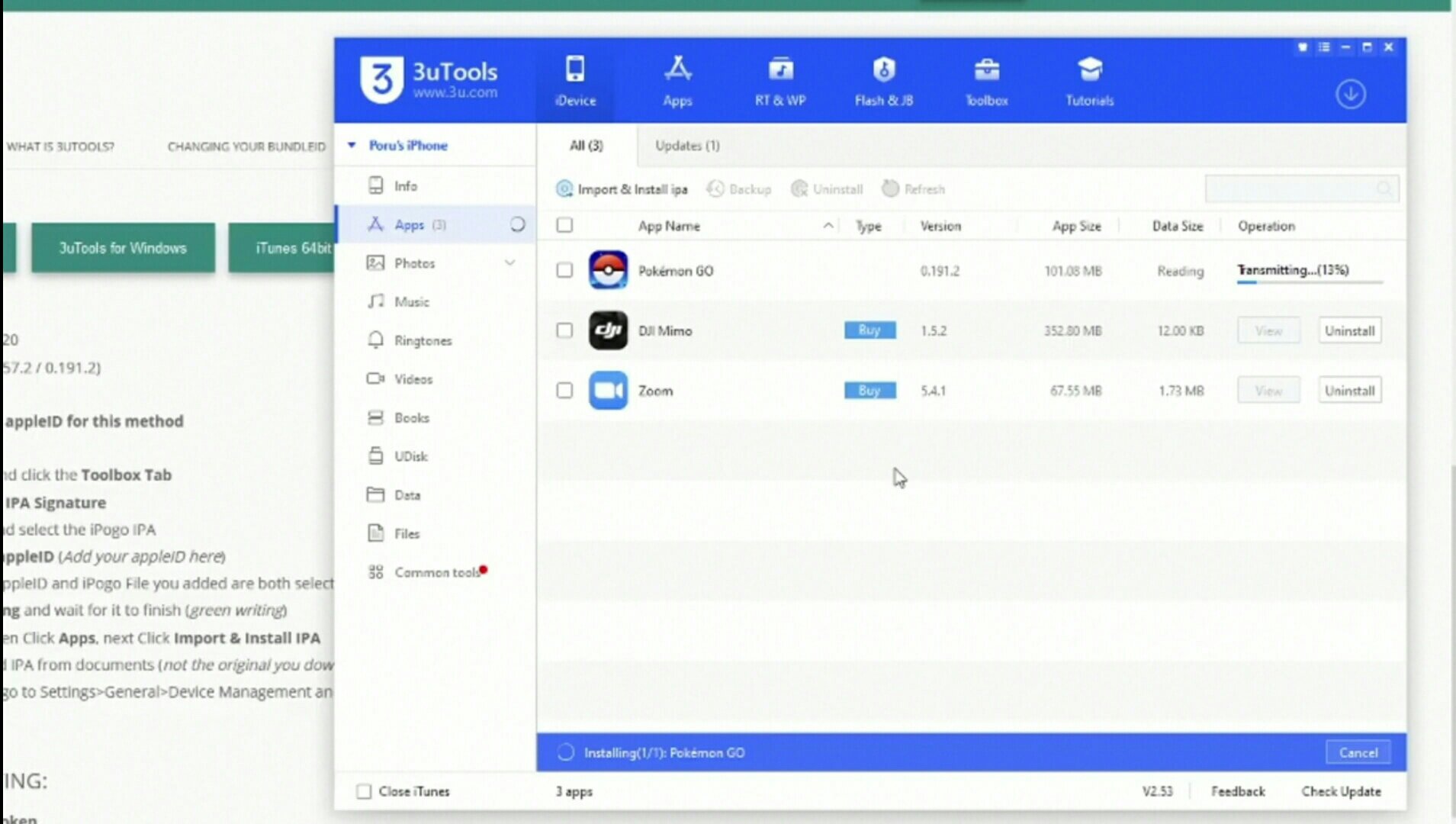Open the Tutorials section
Image resolution: width=1456 pixels, height=824 pixels.
coord(1089,81)
